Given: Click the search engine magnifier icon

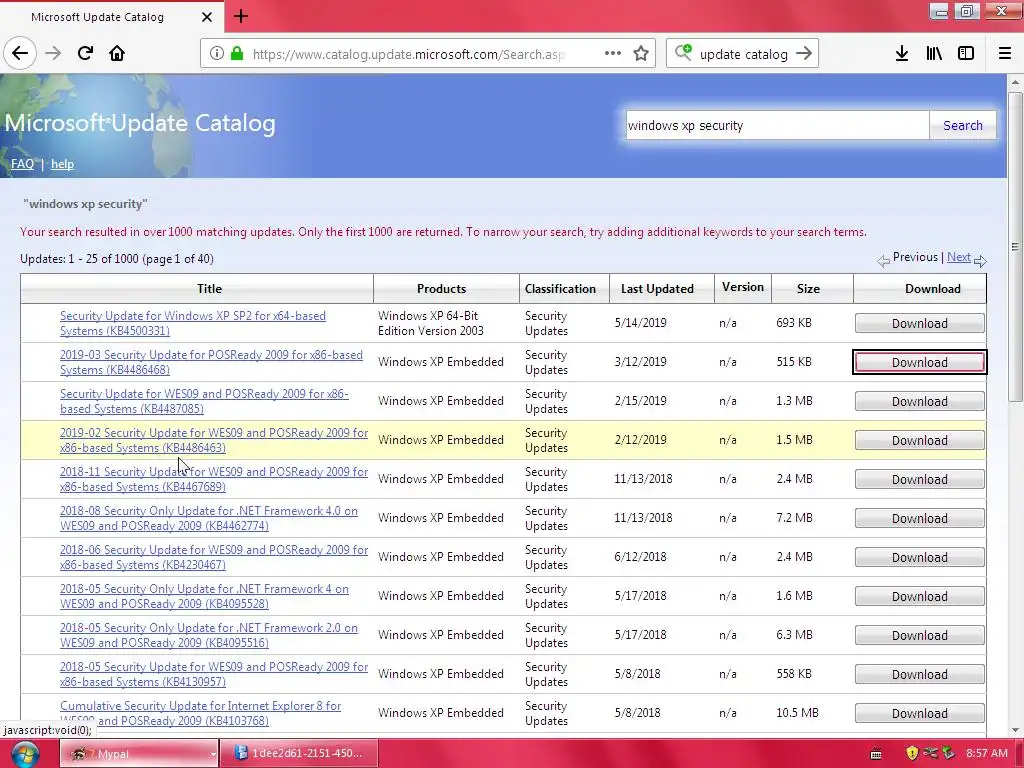Looking at the screenshot, I should 683,53.
